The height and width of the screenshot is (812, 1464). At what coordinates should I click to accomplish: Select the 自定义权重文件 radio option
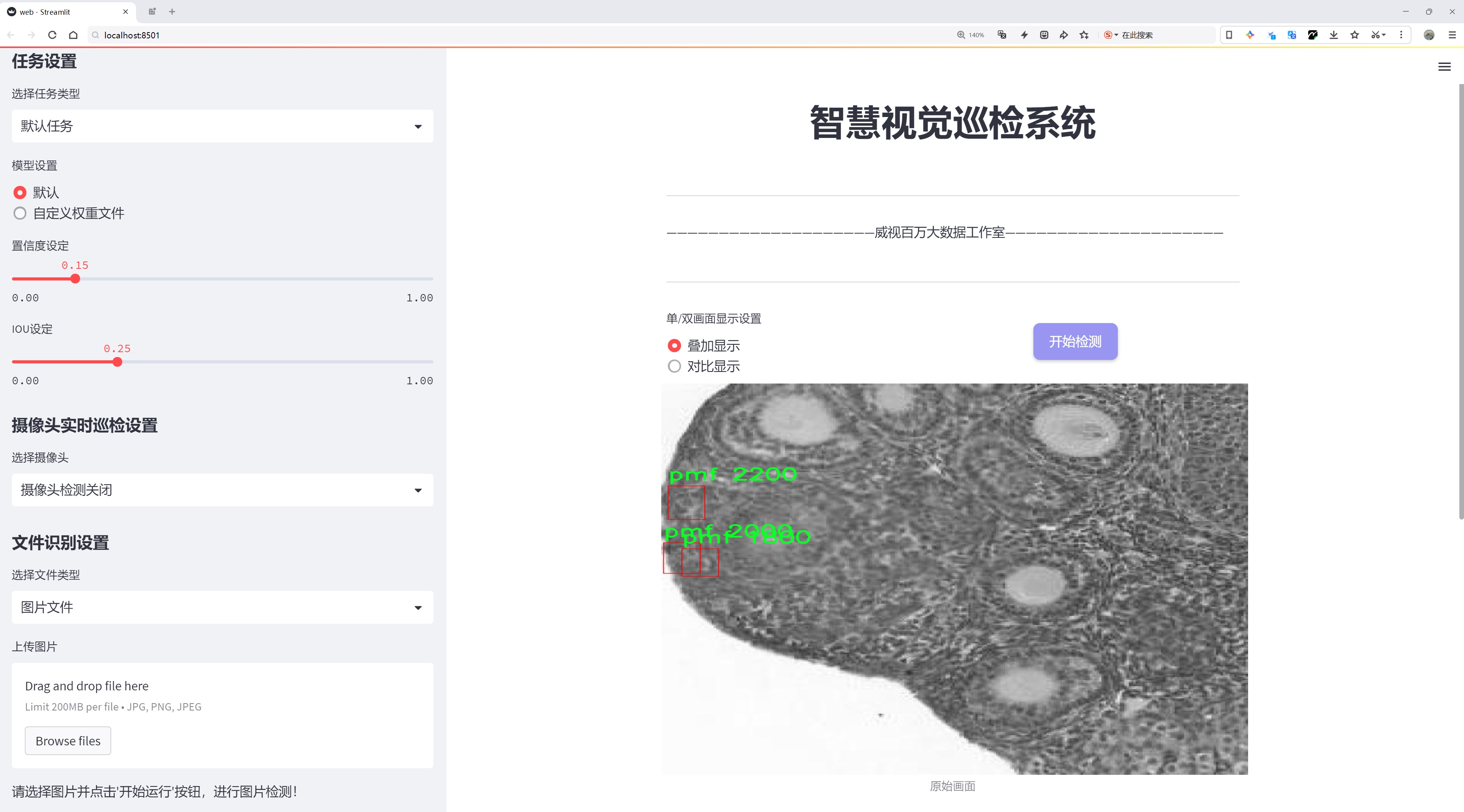(x=20, y=213)
